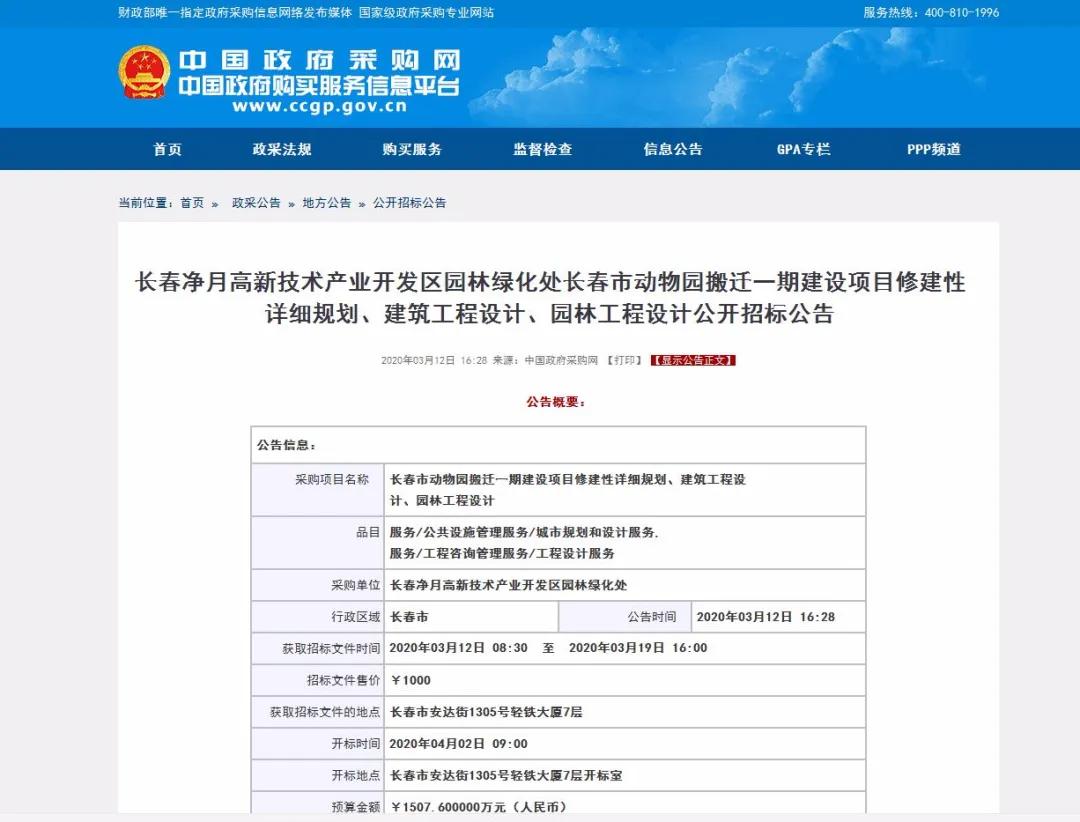Viewport: 1080px width, 822px height.
Task: Go to 地方公告 in the breadcrumb
Action: [326, 203]
